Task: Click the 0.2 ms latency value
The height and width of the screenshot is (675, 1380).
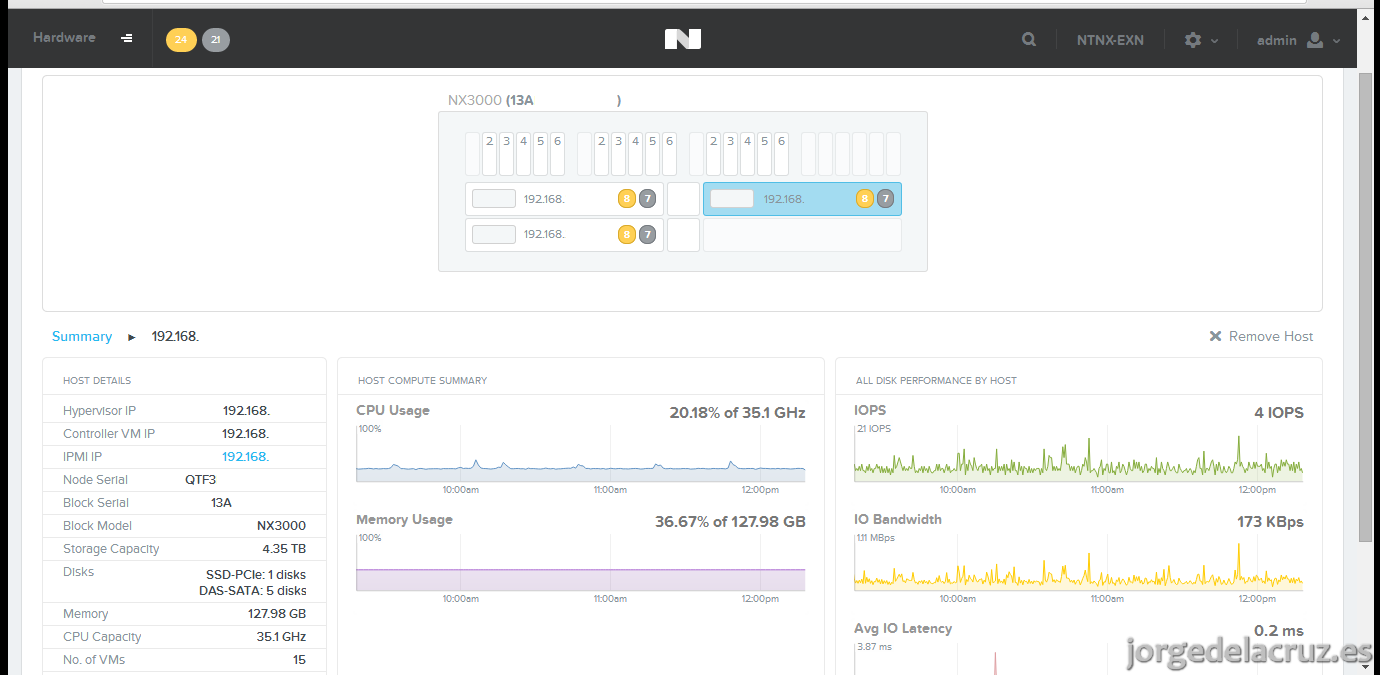Action: click(x=1279, y=630)
